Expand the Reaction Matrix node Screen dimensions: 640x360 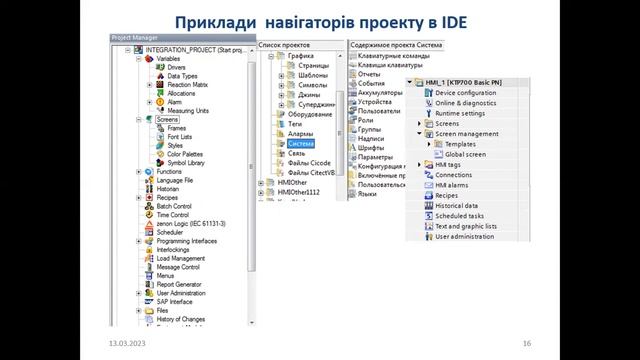pyautogui.click(x=149, y=85)
